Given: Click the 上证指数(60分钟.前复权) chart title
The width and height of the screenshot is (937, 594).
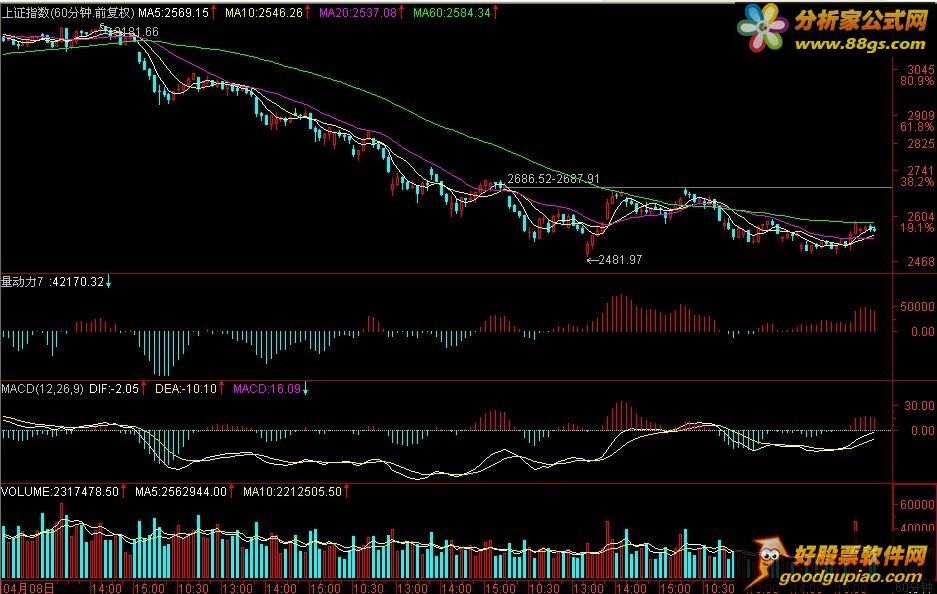Looking at the screenshot, I should [x=68, y=13].
